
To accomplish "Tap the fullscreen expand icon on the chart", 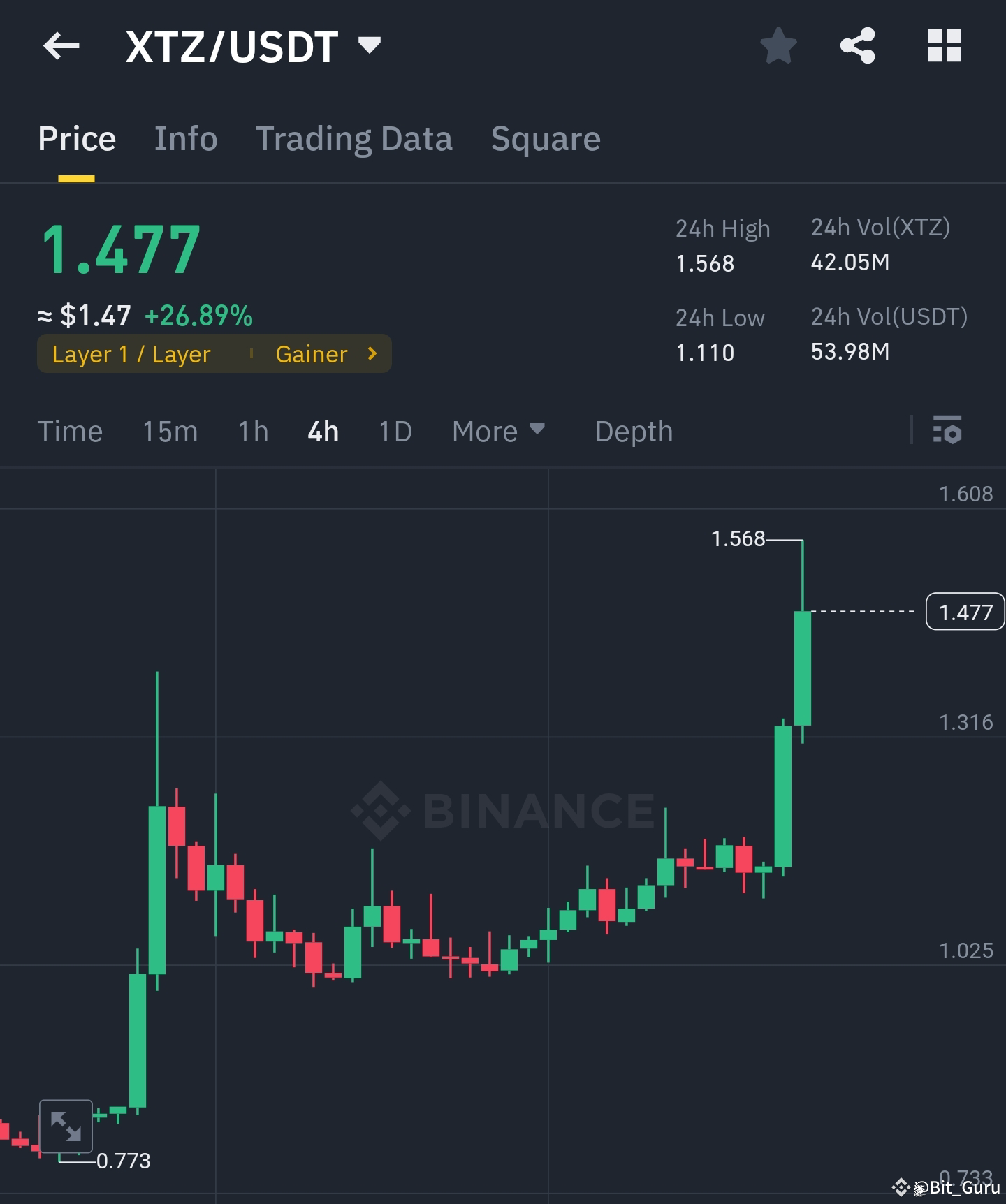I will 66,1125.
